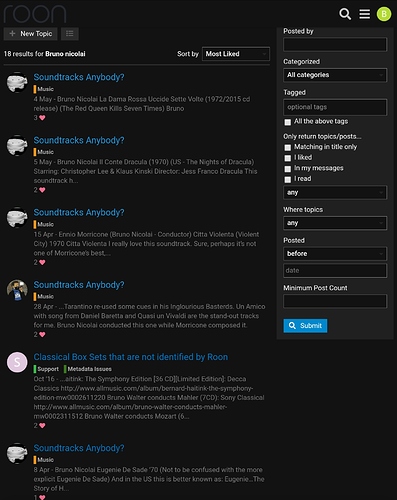The width and height of the screenshot is (397, 500).
Task: Expand the All categories dropdown
Action: point(335,75)
